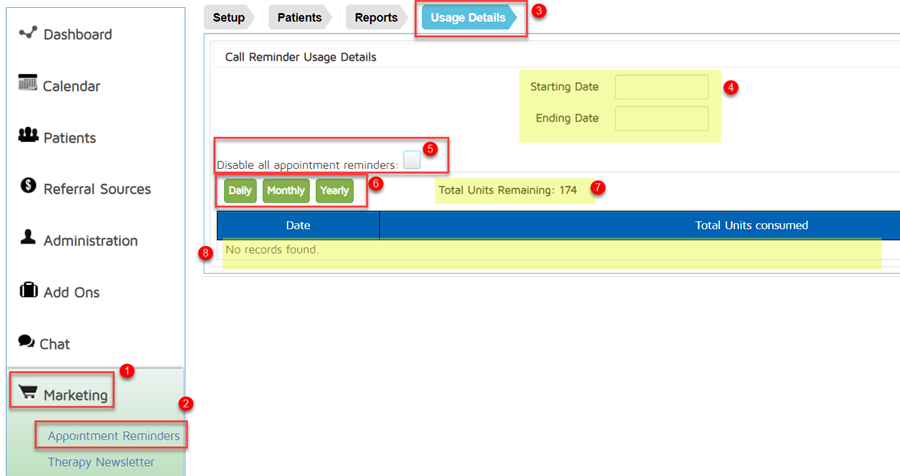
Task: Open the Patients tab in breadcrumb
Action: pyautogui.click(x=300, y=17)
